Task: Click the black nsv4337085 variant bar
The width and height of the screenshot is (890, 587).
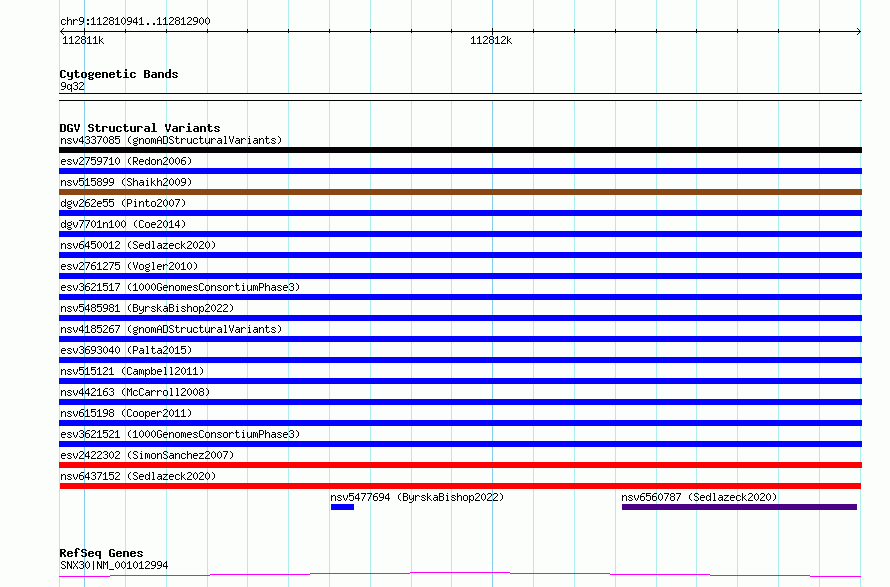Action: tap(460, 150)
